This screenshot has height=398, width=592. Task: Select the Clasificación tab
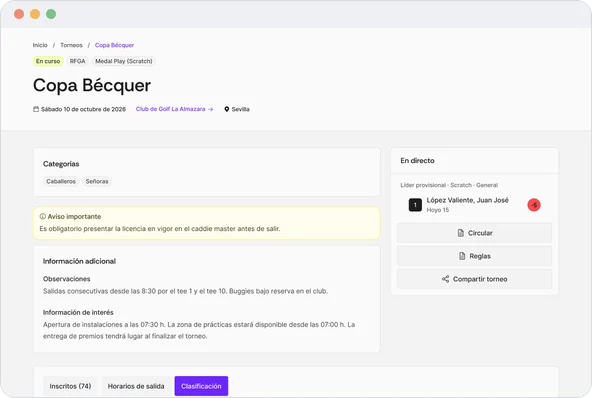point(201,386)
